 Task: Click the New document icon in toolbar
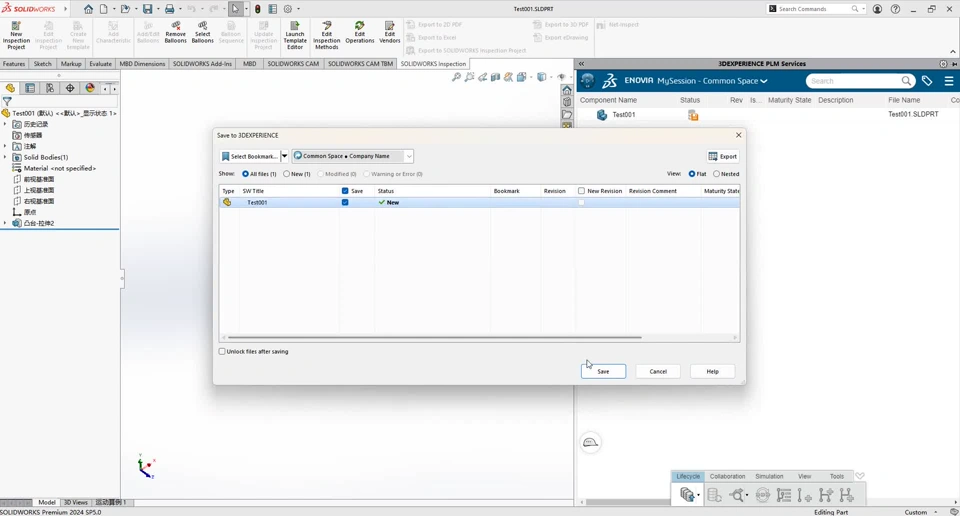click(x=104, y=9)
